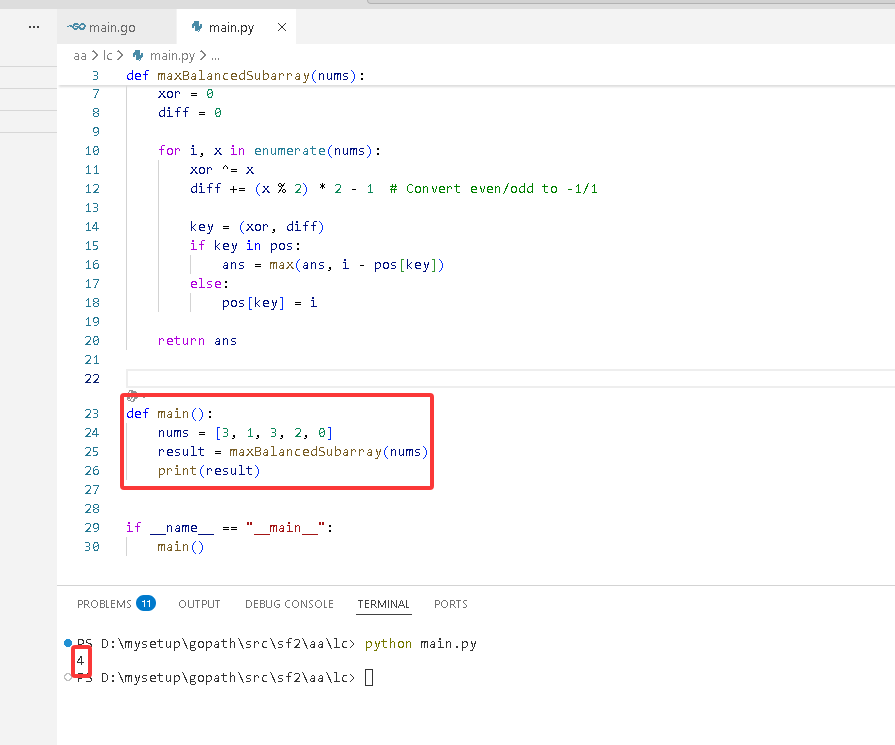Click the 'nums = [3, 1, 3, 2, 0]' line
Viewport: 895px width, 745px height.
coord(245,433)
